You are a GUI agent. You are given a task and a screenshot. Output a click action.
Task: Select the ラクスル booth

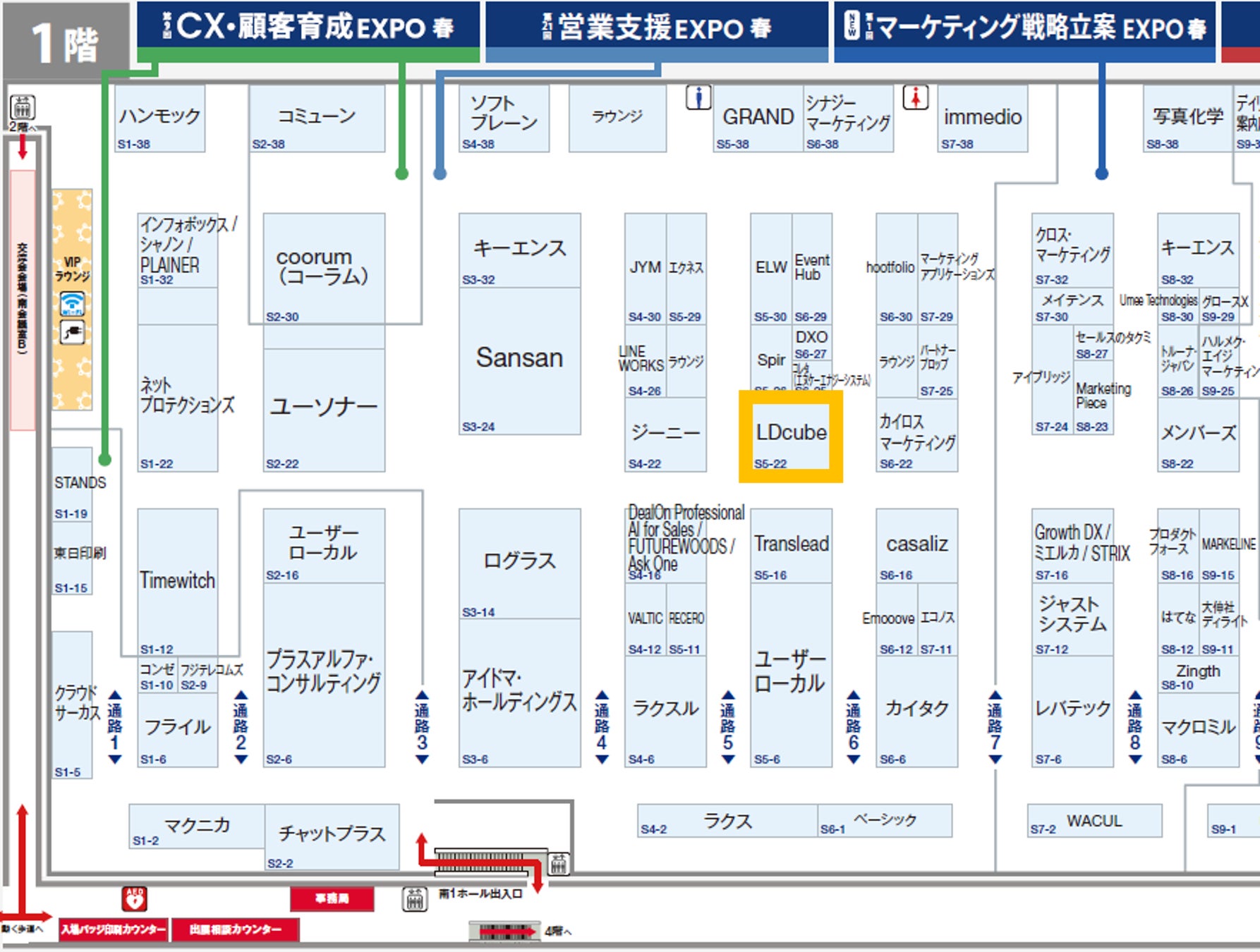(665, 712)
